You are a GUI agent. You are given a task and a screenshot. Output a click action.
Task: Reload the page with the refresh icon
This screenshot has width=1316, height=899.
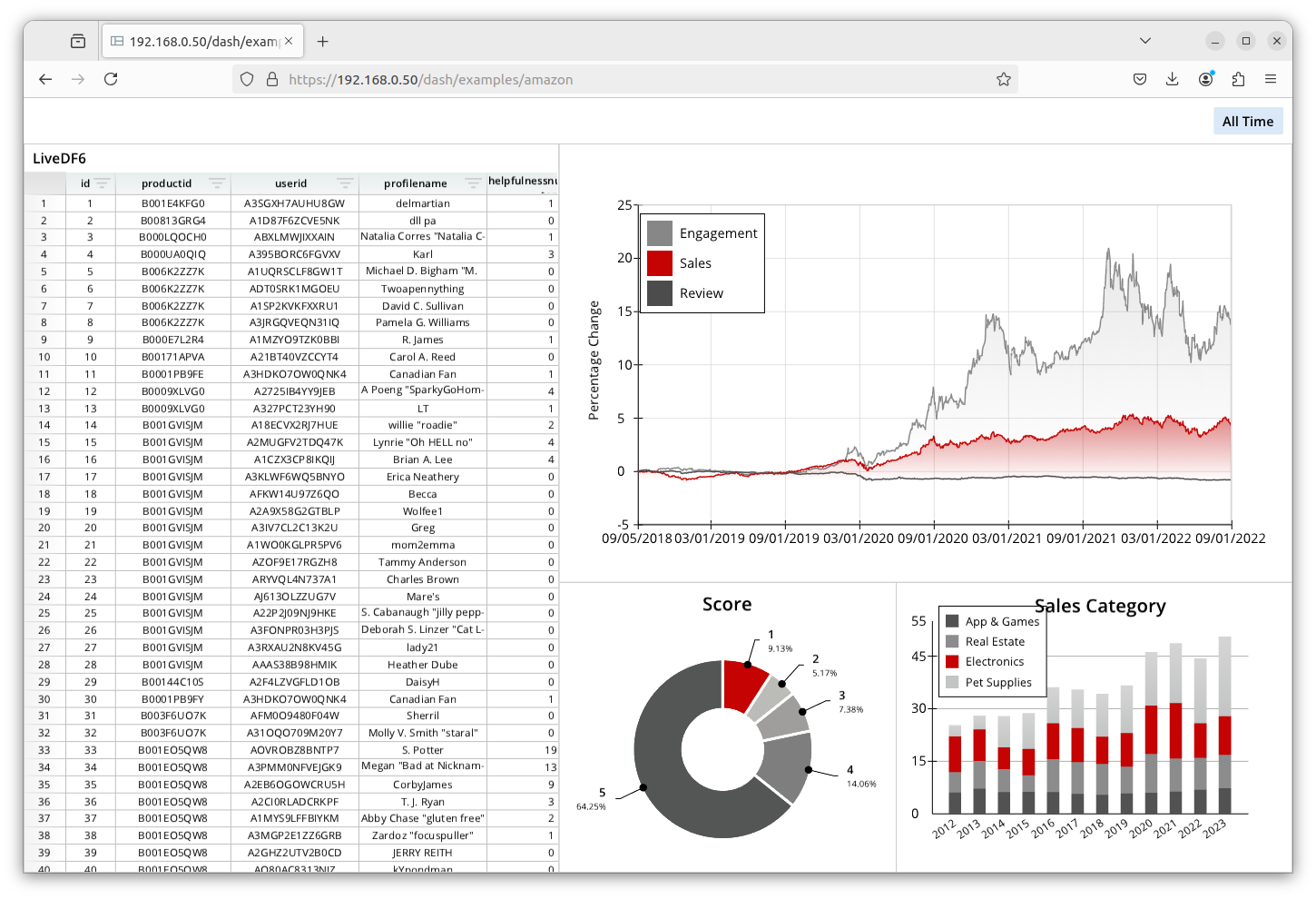coord(111,79)
